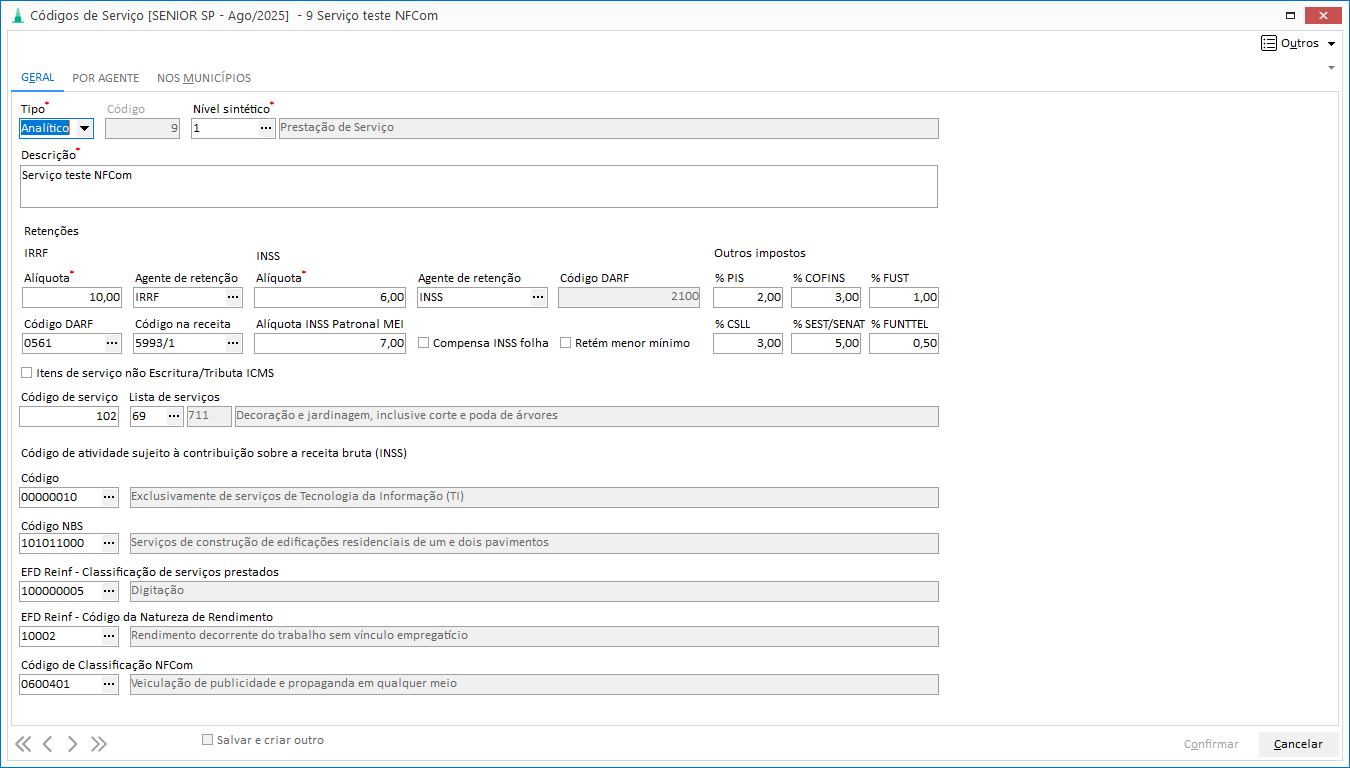This screenshot has width=1350, height=768.
Task: Expand the small arrow below Outros
Action: [1331, 68]
